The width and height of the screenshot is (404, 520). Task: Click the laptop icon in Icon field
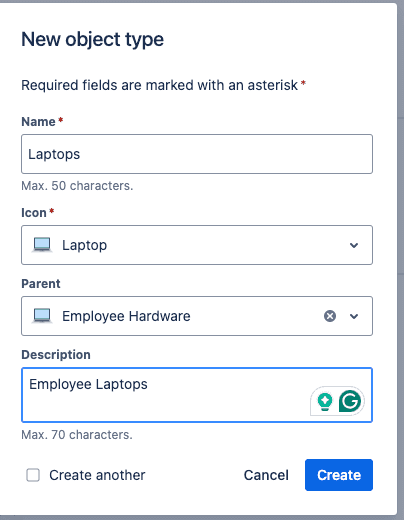tap(42, 245)
